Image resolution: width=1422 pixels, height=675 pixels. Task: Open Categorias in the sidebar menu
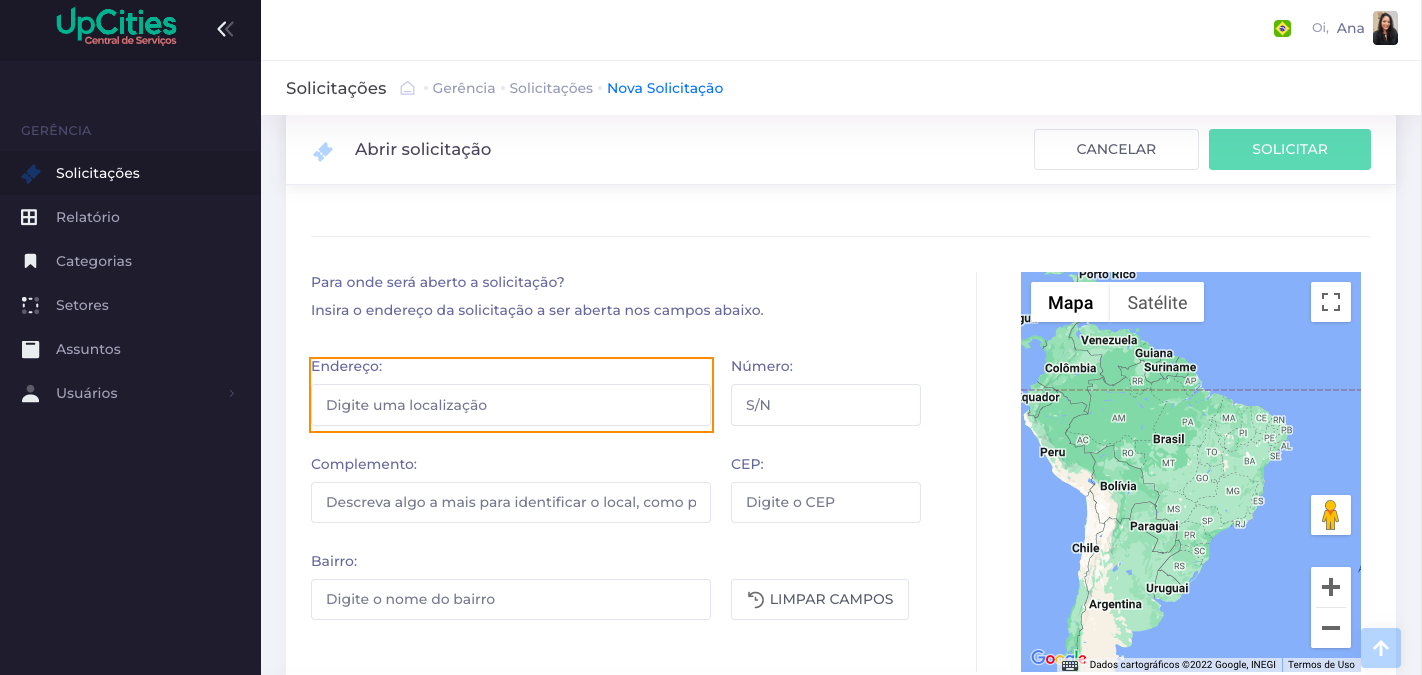[130, 261]
